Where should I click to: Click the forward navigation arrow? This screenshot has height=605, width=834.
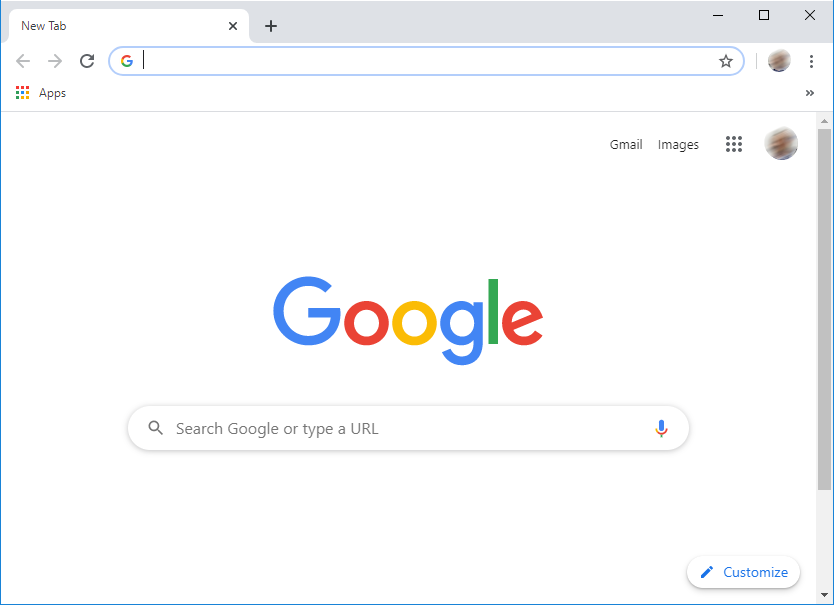coord(55,61)
